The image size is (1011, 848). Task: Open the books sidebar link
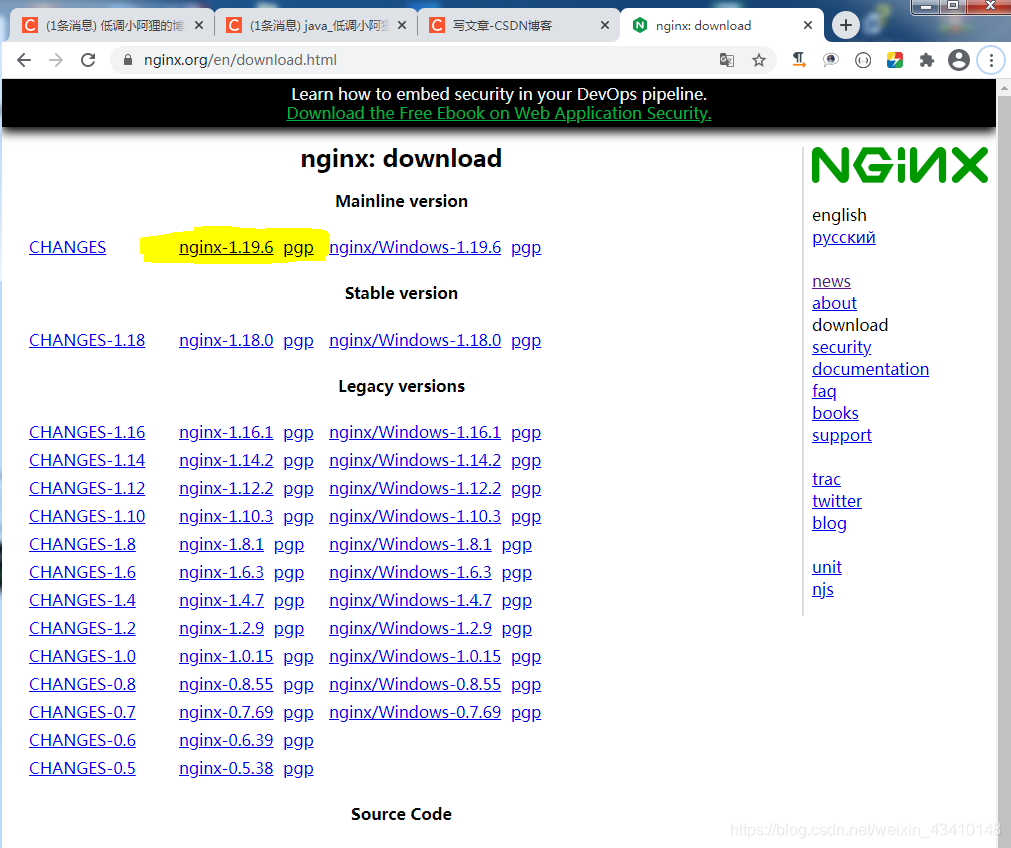click(x=836, y=413)
